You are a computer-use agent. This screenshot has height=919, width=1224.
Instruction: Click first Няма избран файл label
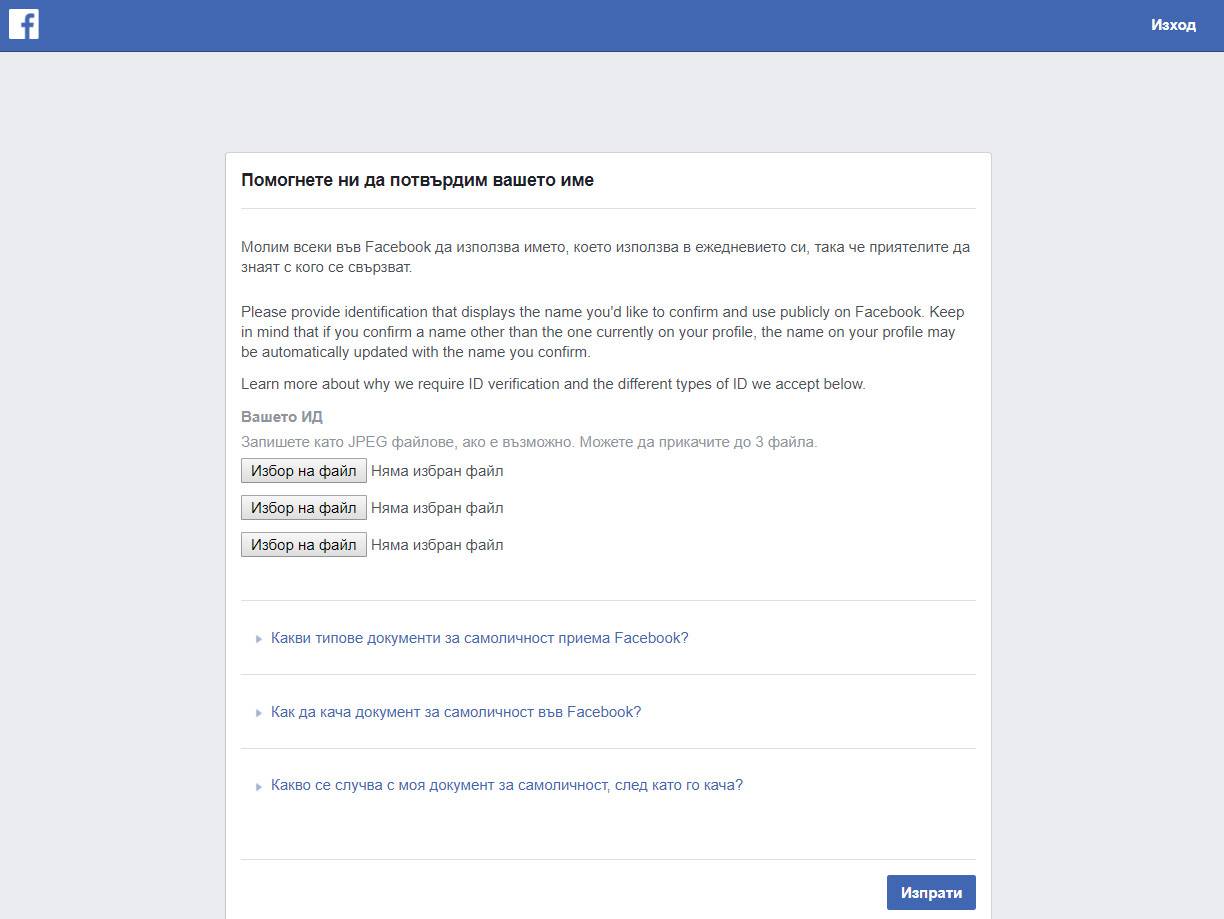point(437,471)
